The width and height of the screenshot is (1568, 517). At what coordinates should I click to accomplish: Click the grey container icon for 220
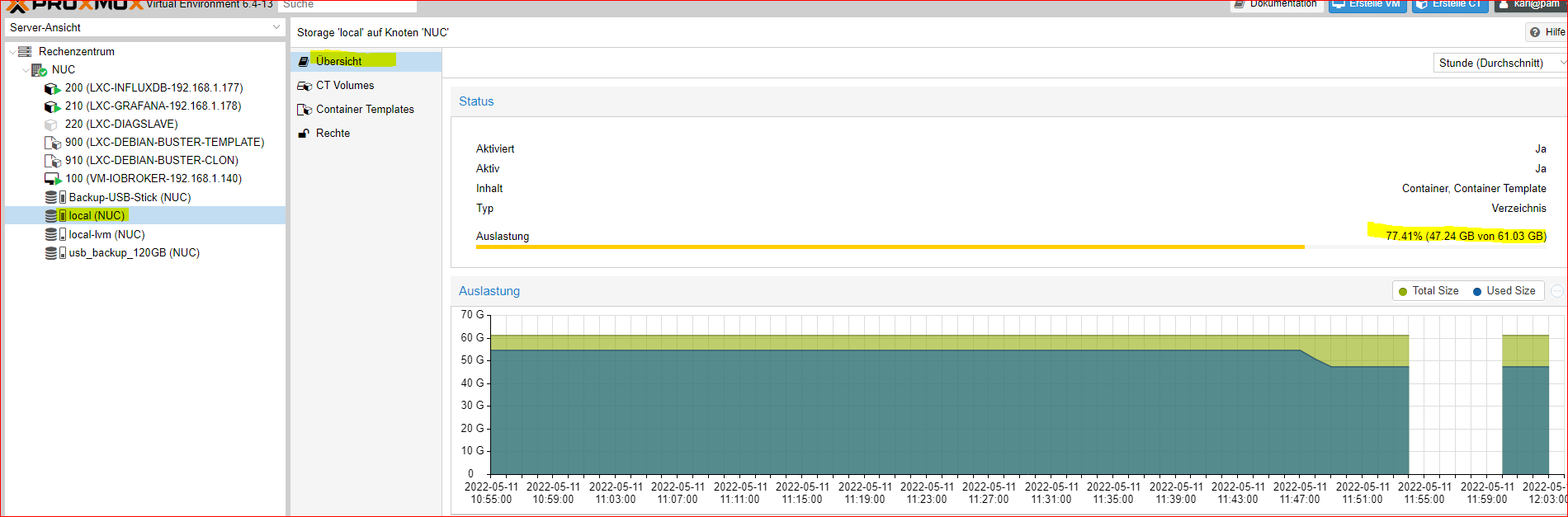pos(51,124)
